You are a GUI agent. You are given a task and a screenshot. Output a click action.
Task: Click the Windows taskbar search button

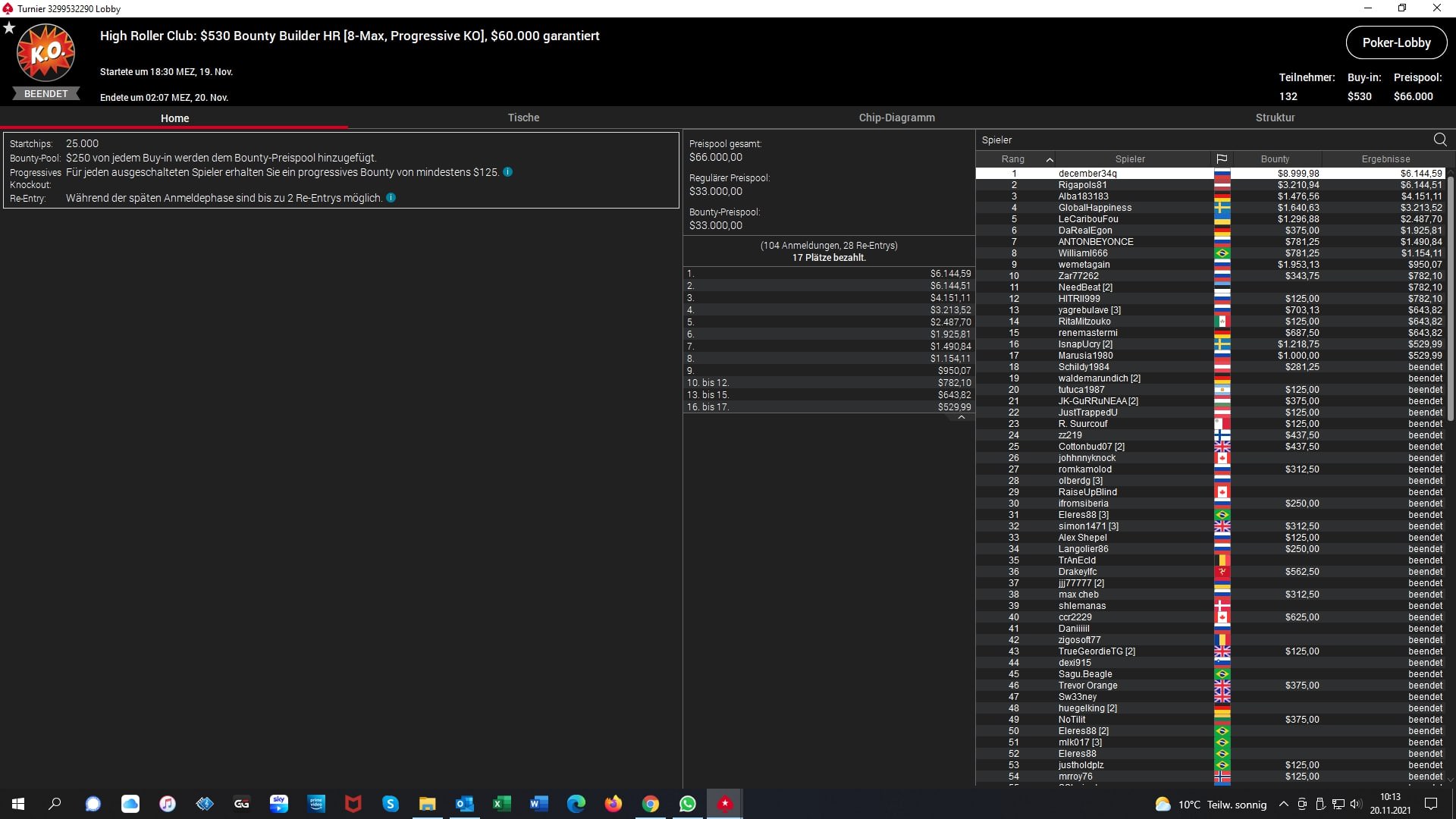coord(55,804)
